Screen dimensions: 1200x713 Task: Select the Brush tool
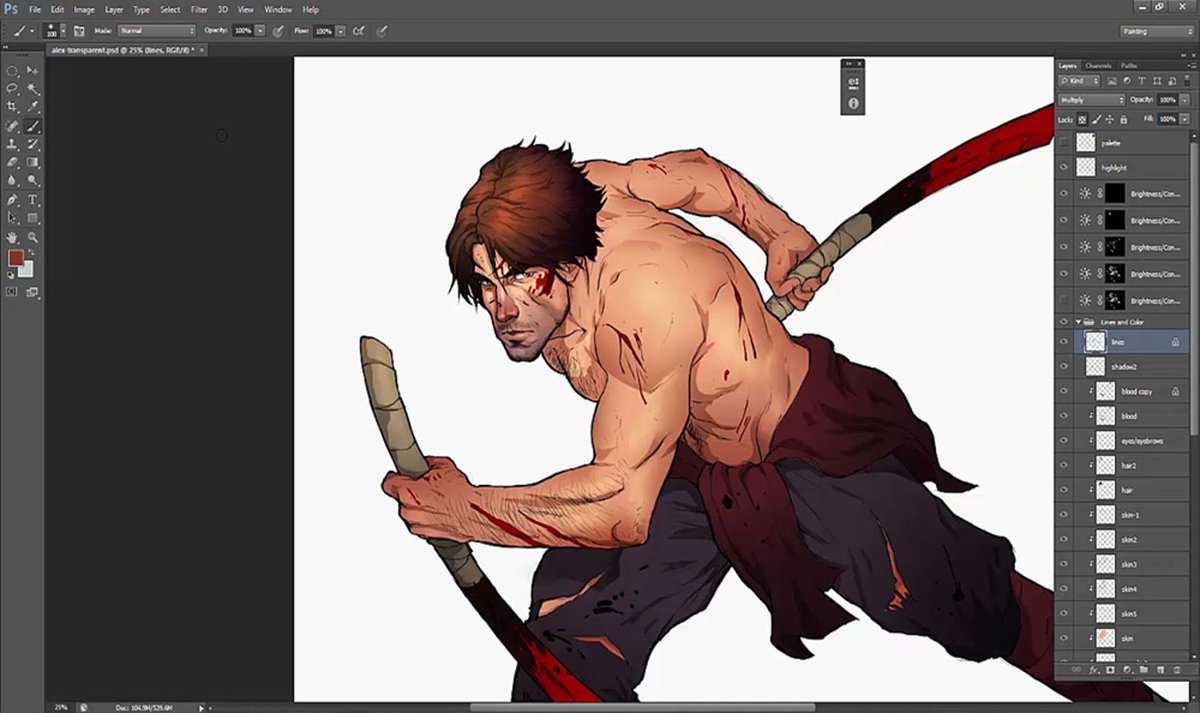33,126
